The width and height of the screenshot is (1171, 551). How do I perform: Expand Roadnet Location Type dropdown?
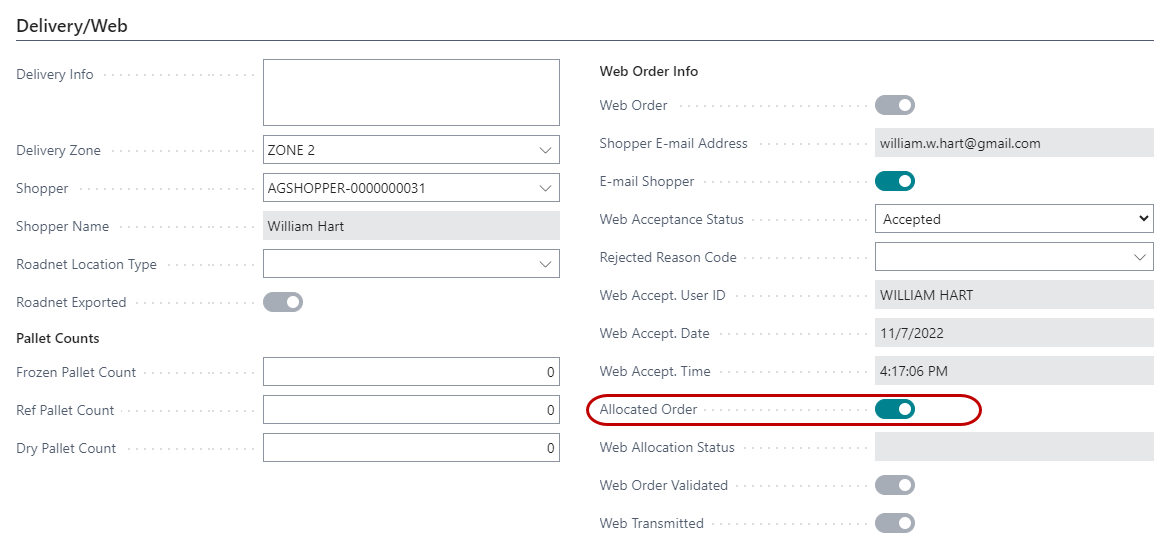click(x=545, y=264)
